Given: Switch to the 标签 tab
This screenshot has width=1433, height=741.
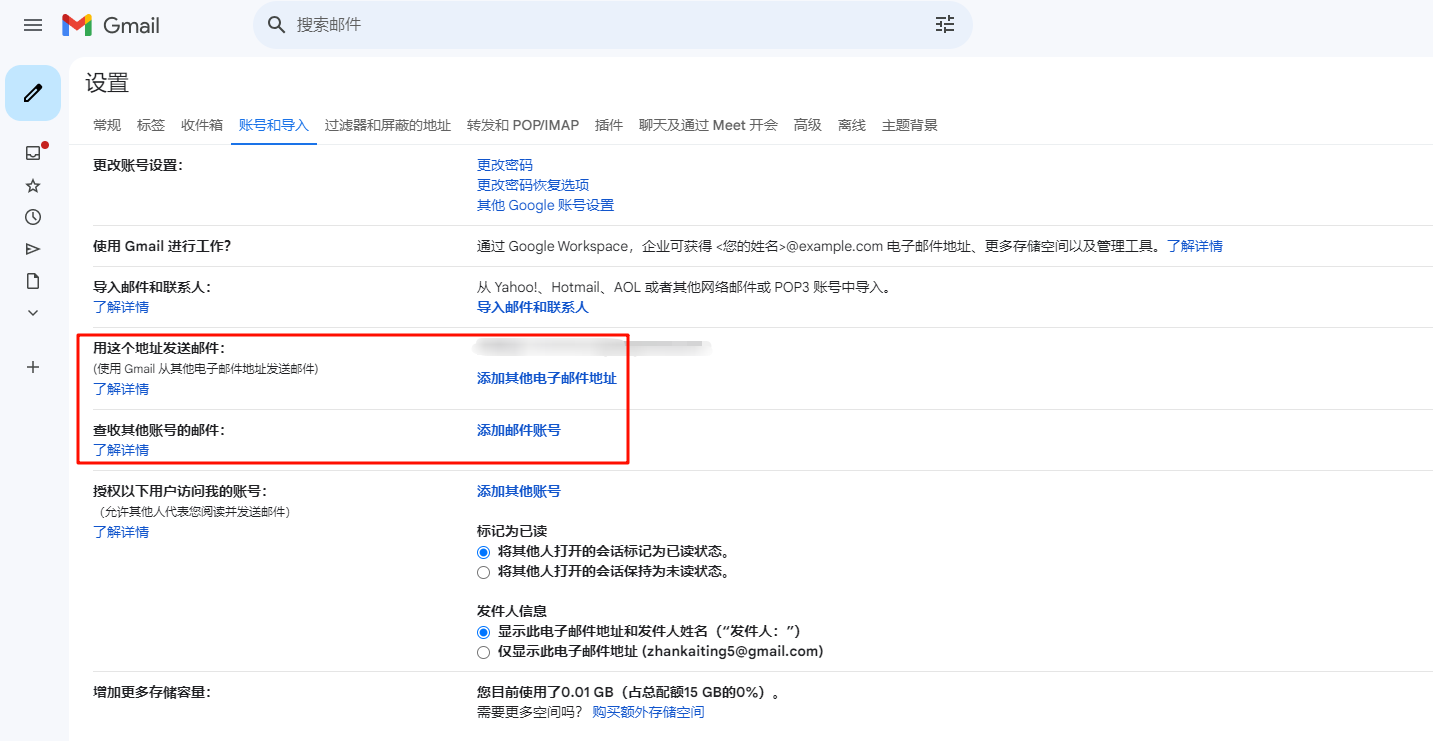Looking at the screenshot, I should [151, 125].
